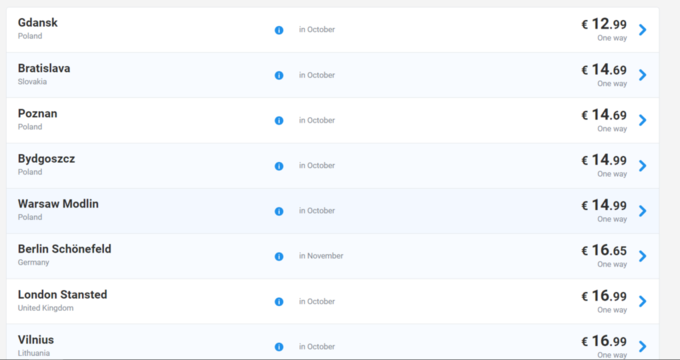Open info icon for Poznan fare
Viewport: 680px width, 360px height.
(x=279, y=121)
